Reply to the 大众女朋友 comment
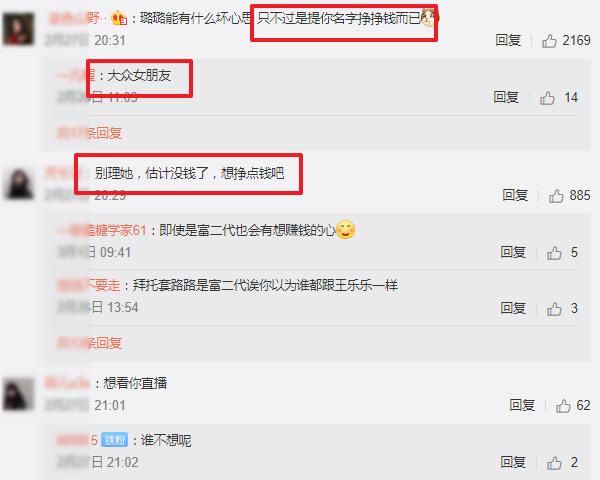The width and height of the screenshot is (600, 480). [506, 97]
